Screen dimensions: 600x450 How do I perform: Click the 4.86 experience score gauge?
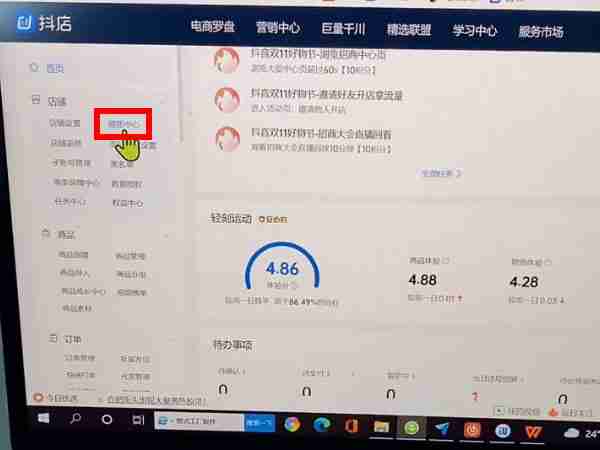[282, 268]
